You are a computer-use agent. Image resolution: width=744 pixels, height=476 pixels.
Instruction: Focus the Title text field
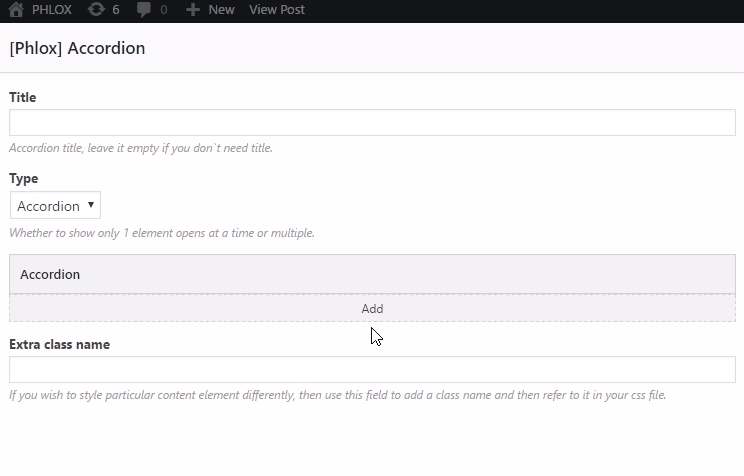(x=372, y=122)
